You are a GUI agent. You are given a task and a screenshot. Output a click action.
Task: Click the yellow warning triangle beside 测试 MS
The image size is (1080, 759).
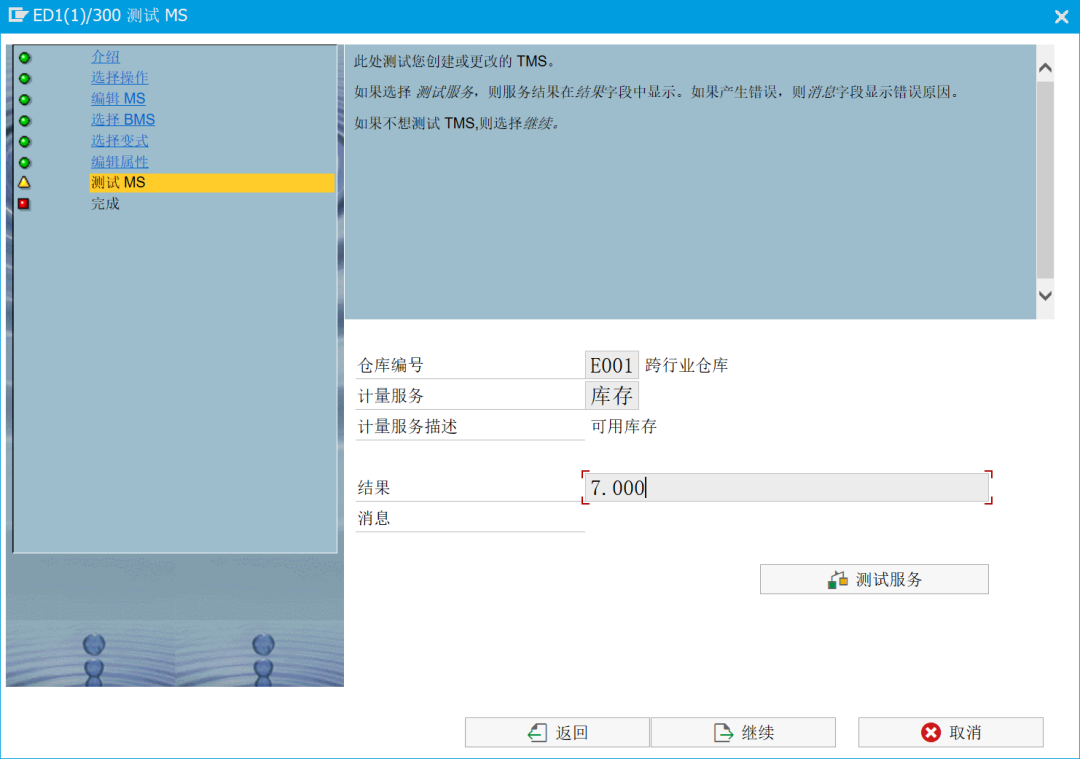[24, 183]
